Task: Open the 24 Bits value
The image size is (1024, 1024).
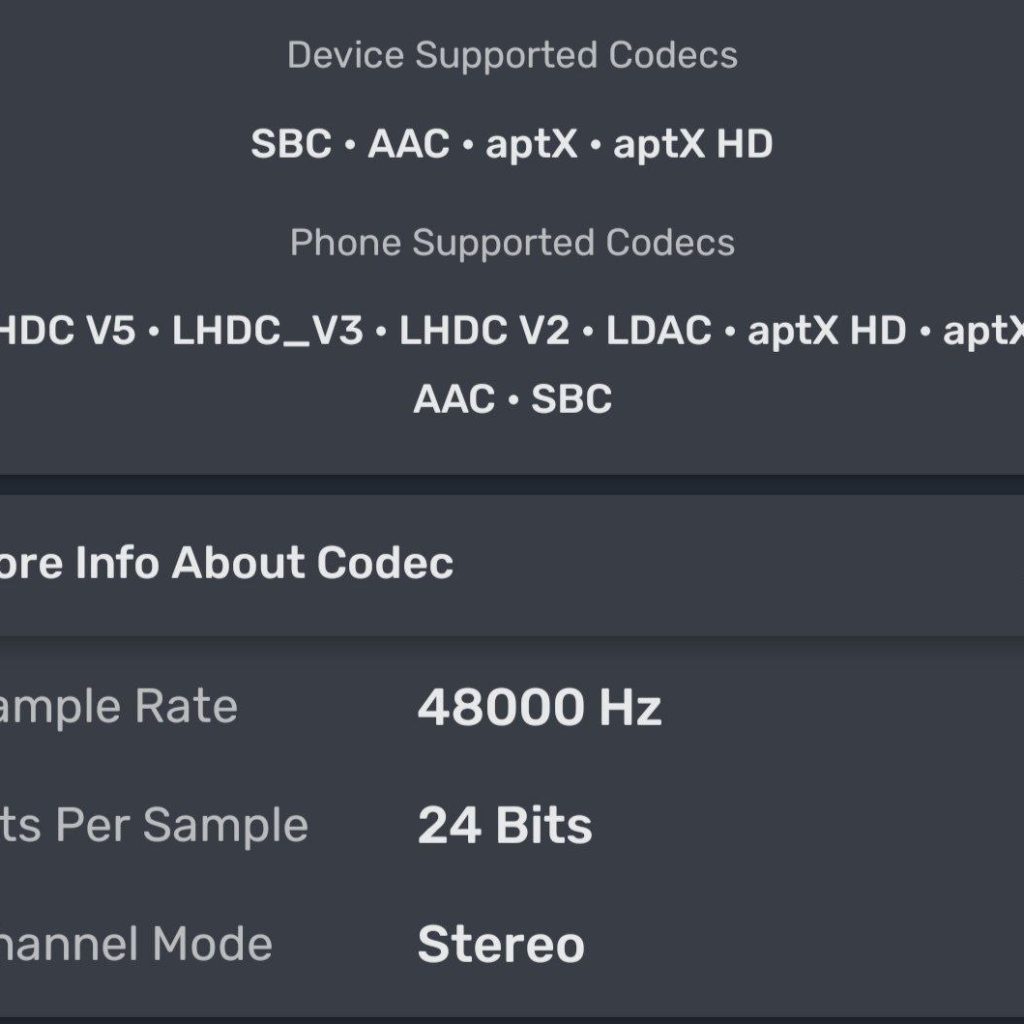Action: (x=504, y=827)
